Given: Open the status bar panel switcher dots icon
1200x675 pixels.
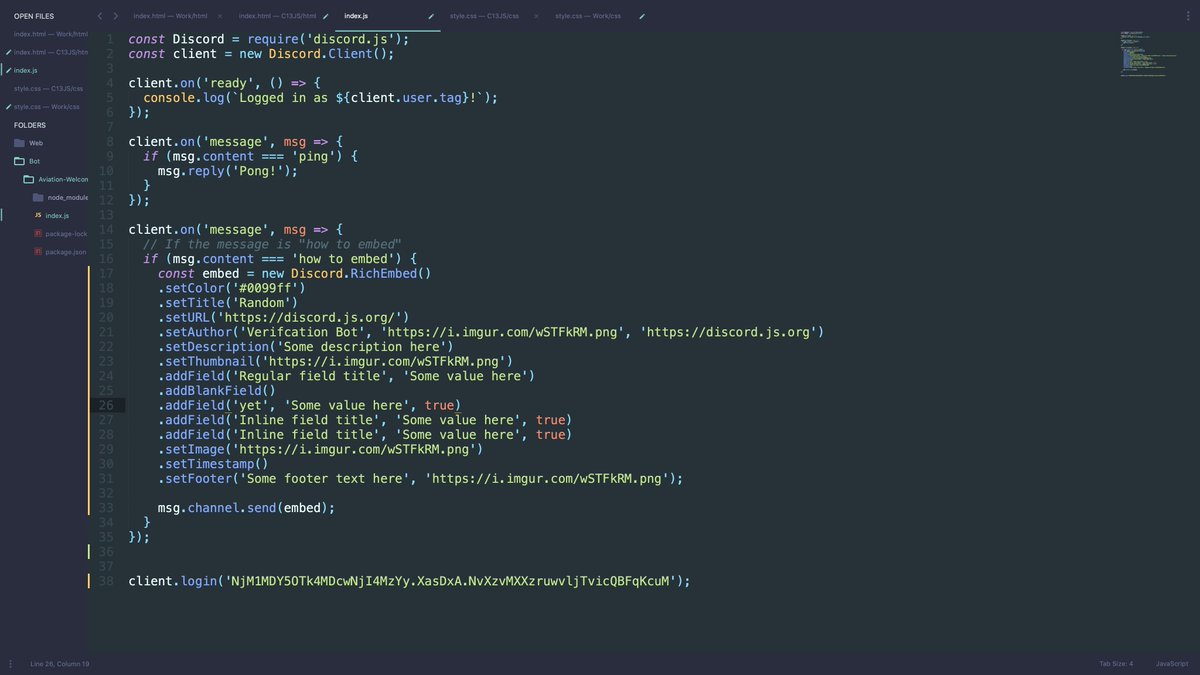Looking at the screenshot, I should point(10,664).
